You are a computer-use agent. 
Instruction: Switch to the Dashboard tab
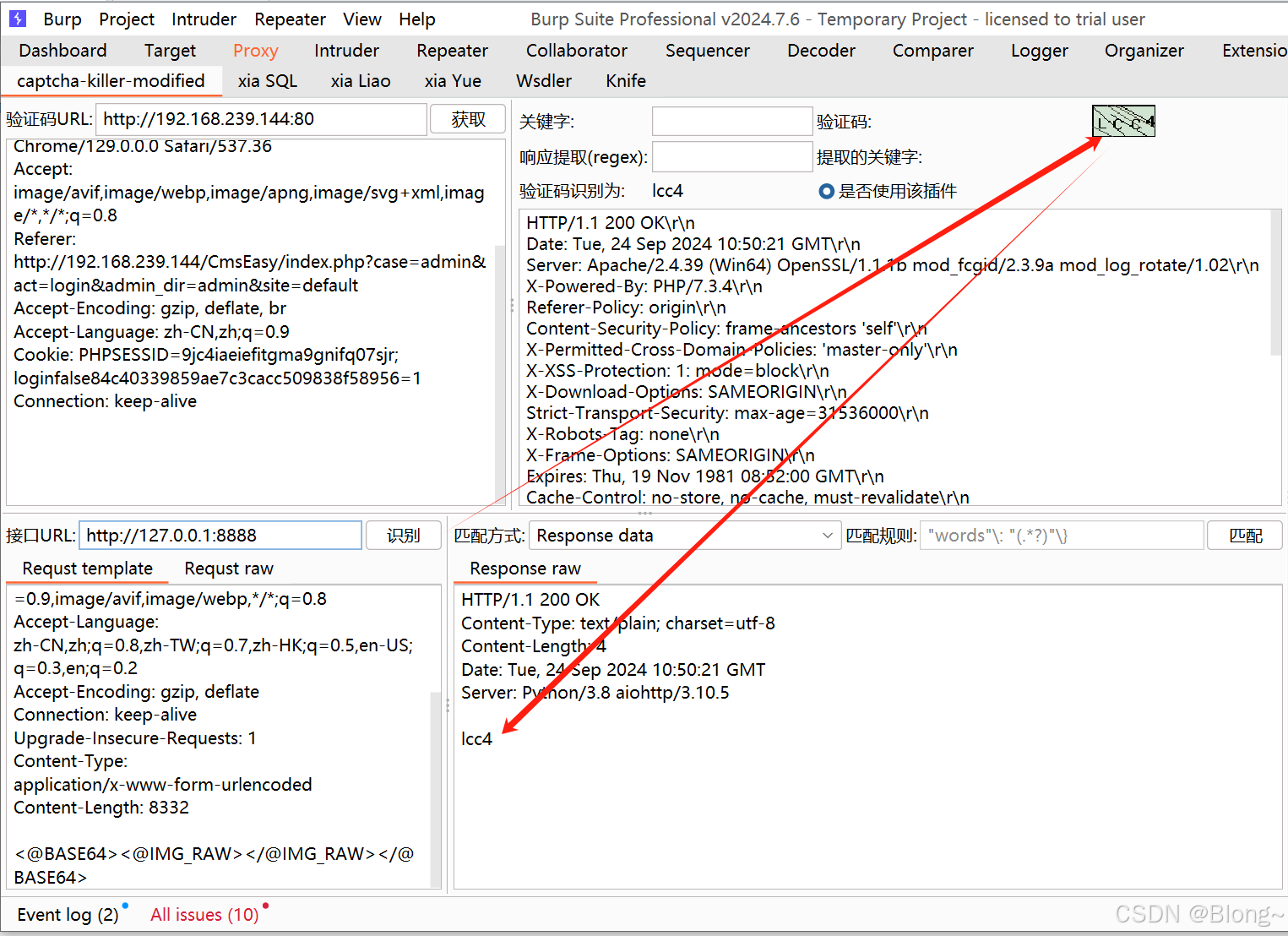62,51
